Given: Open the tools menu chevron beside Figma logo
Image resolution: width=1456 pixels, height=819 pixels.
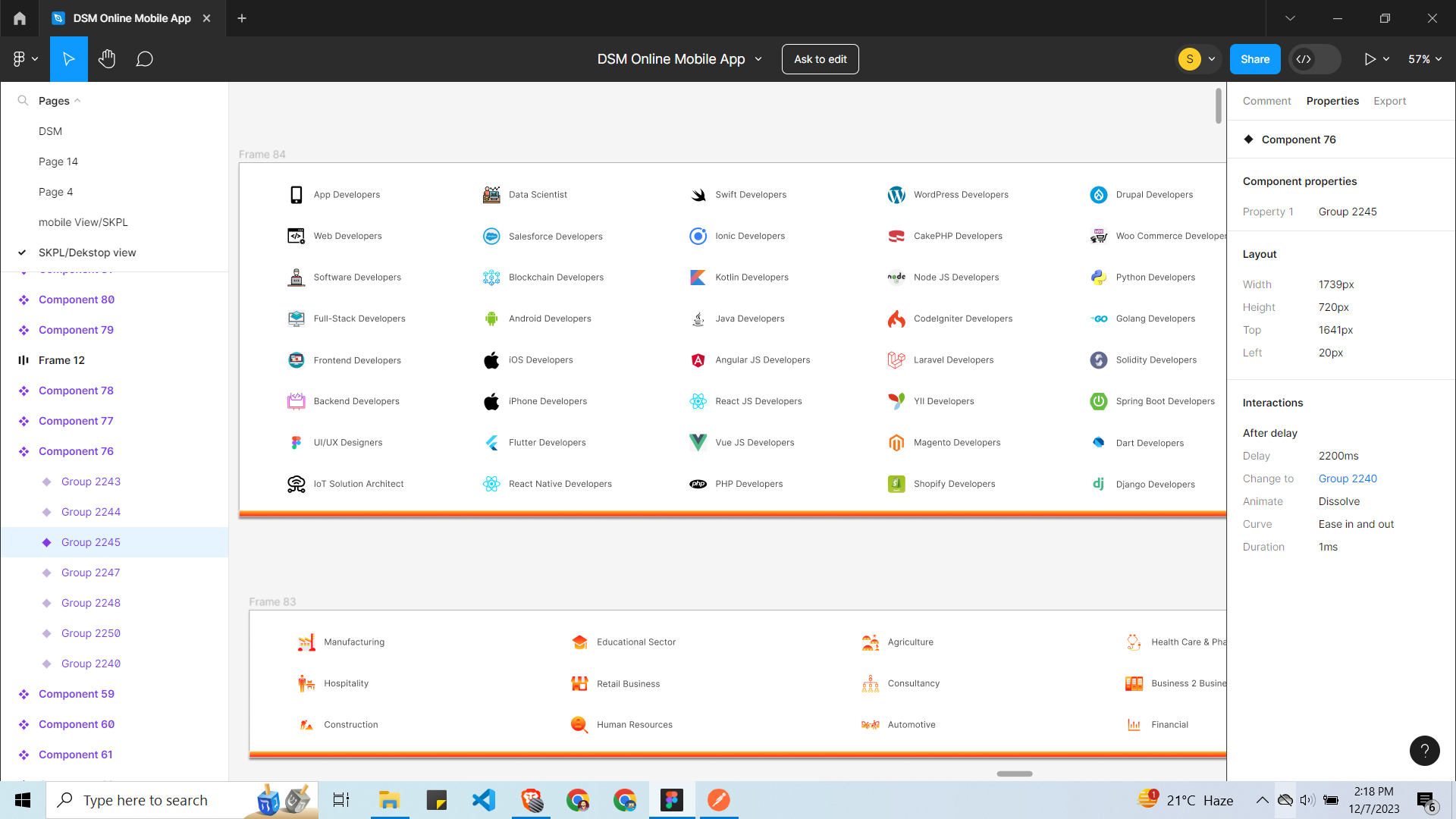Looking at the screenshot, I should coord(35,59).
